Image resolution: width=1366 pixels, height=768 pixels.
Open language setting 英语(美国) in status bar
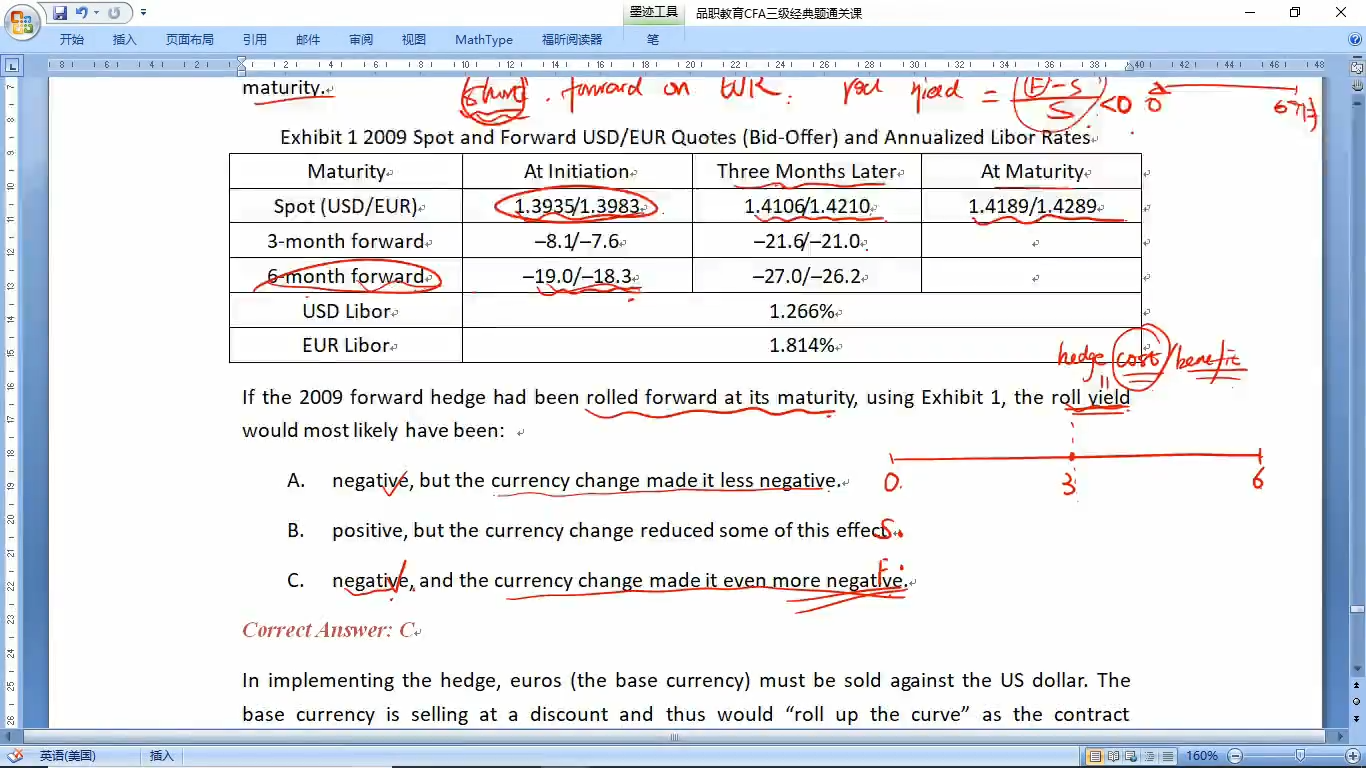click(x=67, y=756)
